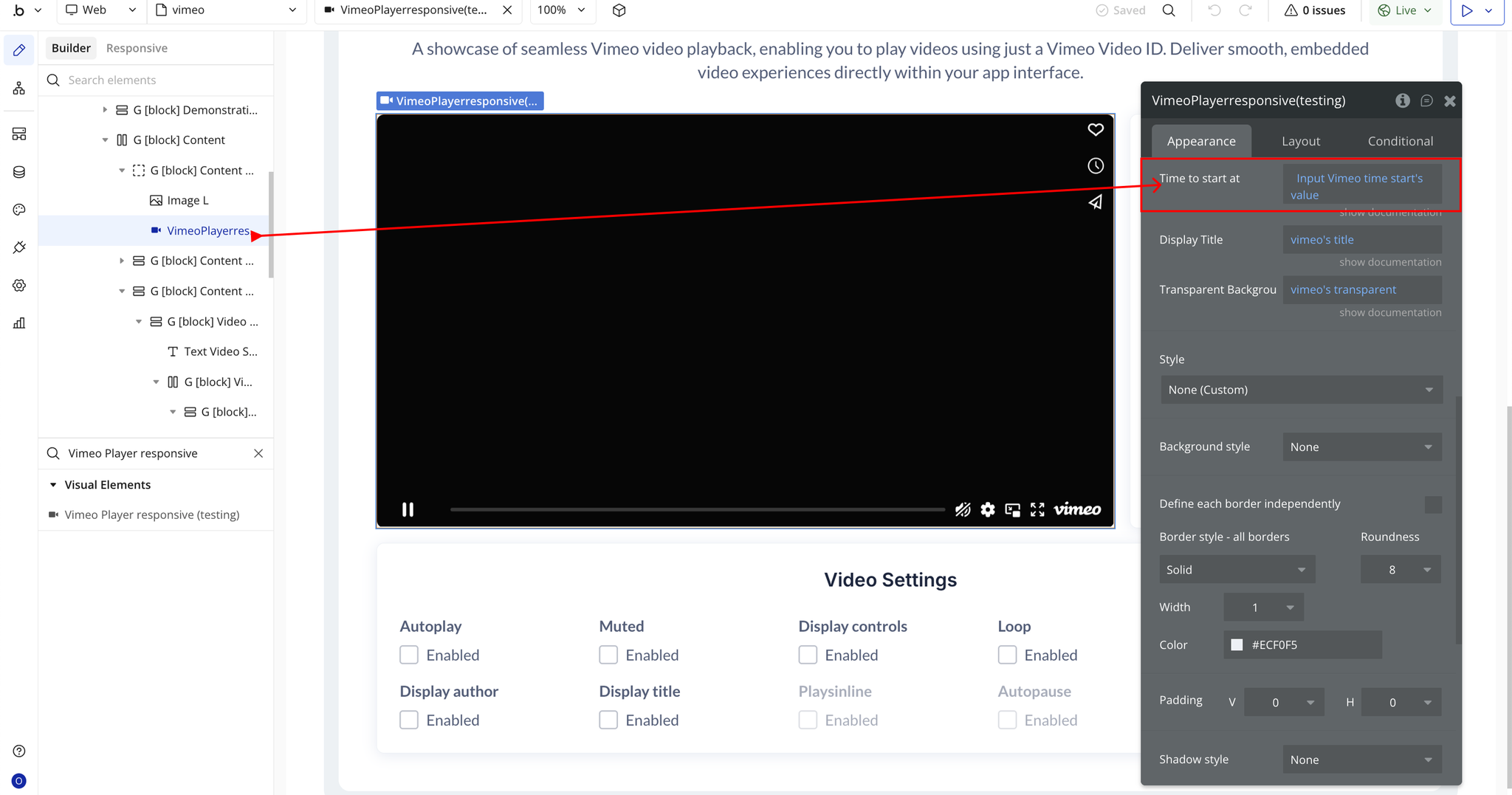Open the video settings gear icon

(988, 509)
